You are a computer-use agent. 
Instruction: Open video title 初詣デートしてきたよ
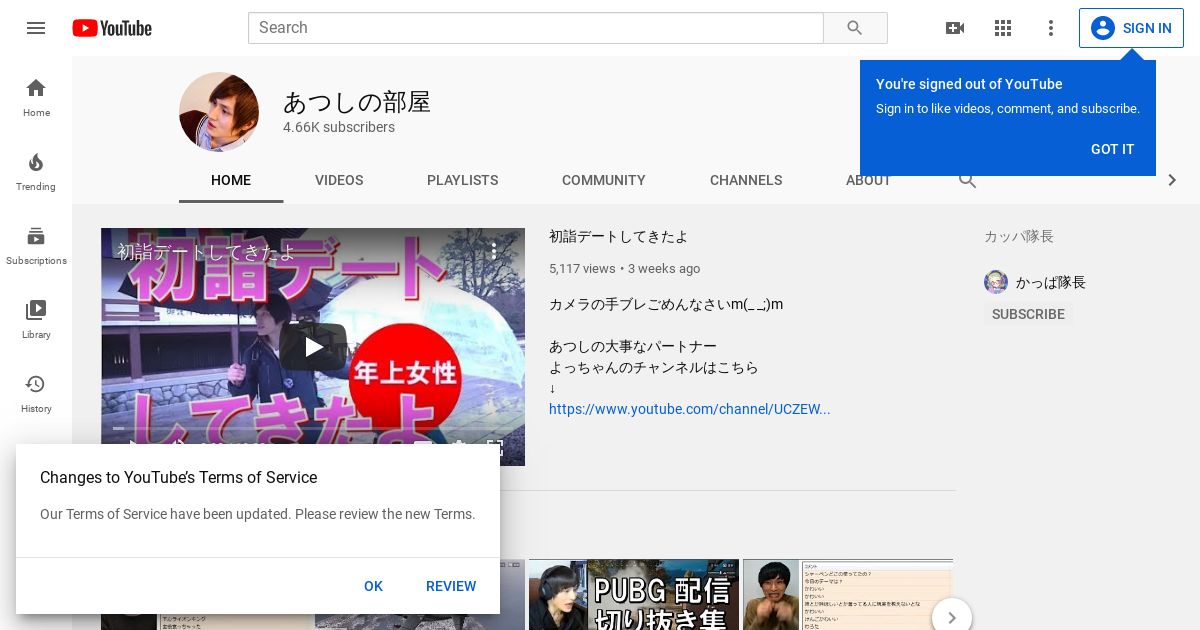618,237
